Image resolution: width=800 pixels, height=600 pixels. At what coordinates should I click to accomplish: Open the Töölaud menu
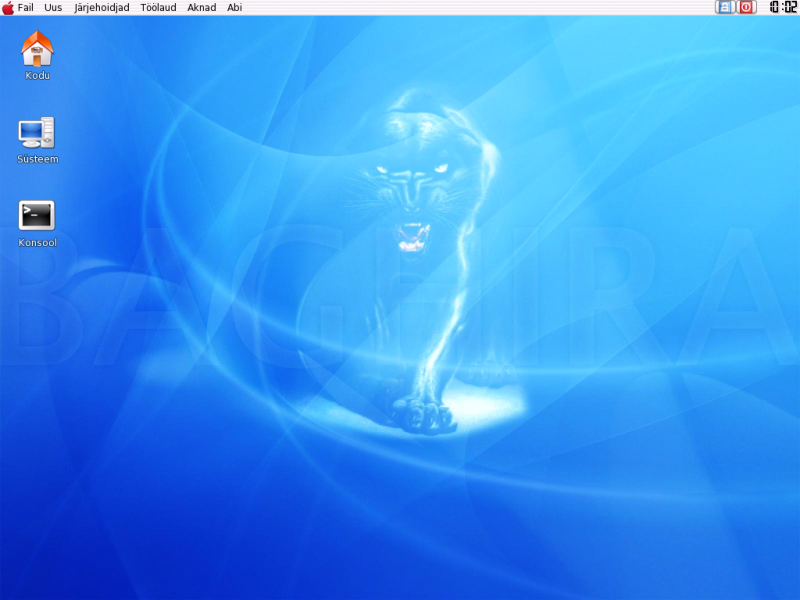pyautogui.click(x=158, y=8)
